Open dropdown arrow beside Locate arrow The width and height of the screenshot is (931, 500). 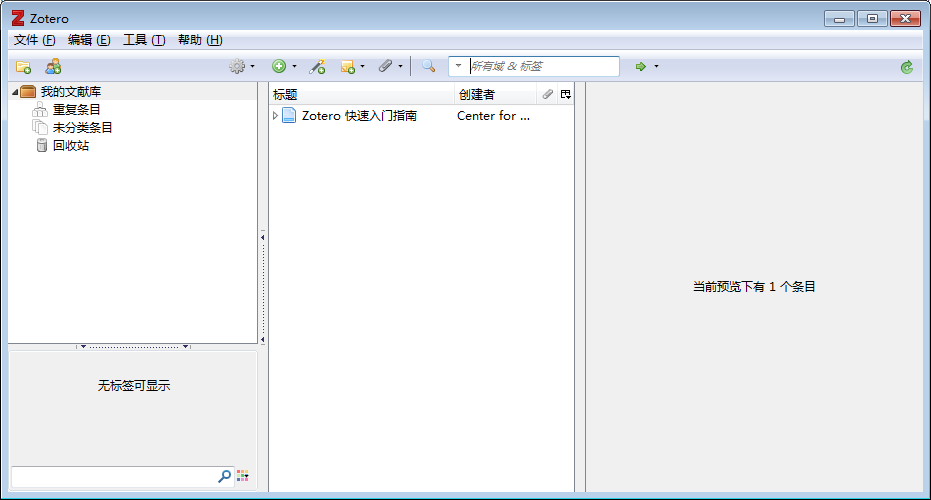(x=656, y=67)
